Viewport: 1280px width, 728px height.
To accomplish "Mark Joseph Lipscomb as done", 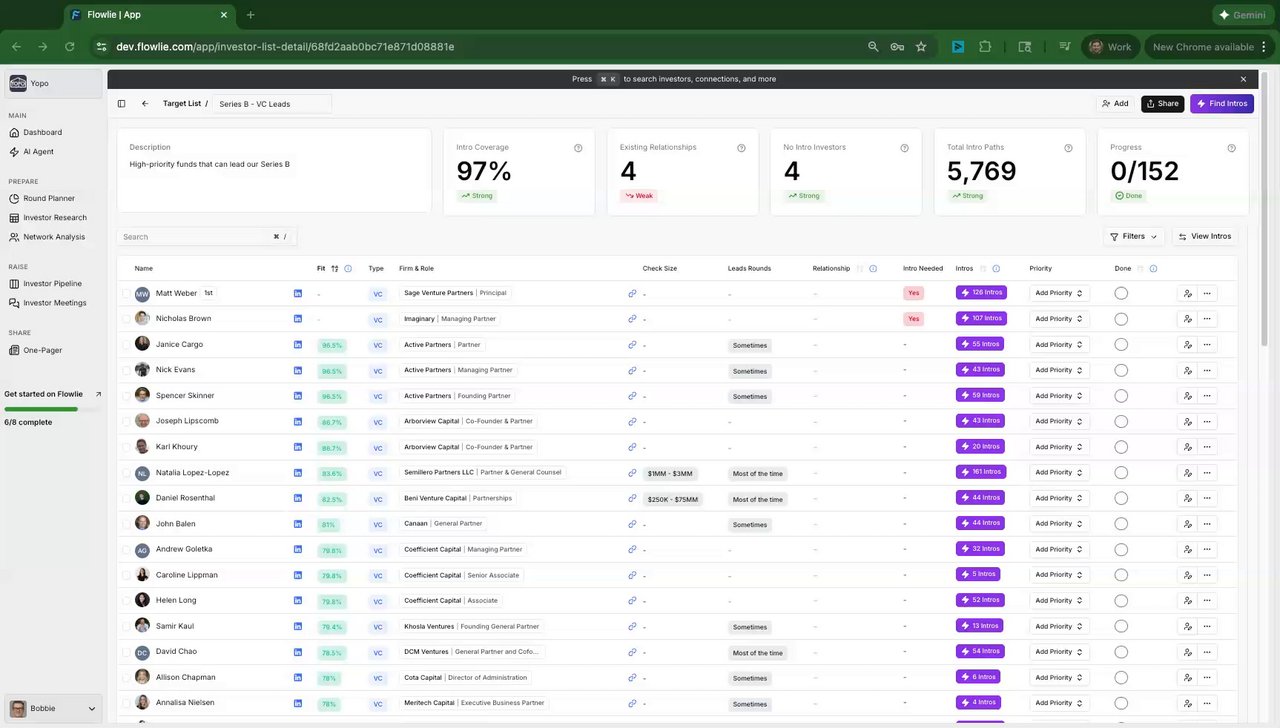I will click(x=1121, y=421).
